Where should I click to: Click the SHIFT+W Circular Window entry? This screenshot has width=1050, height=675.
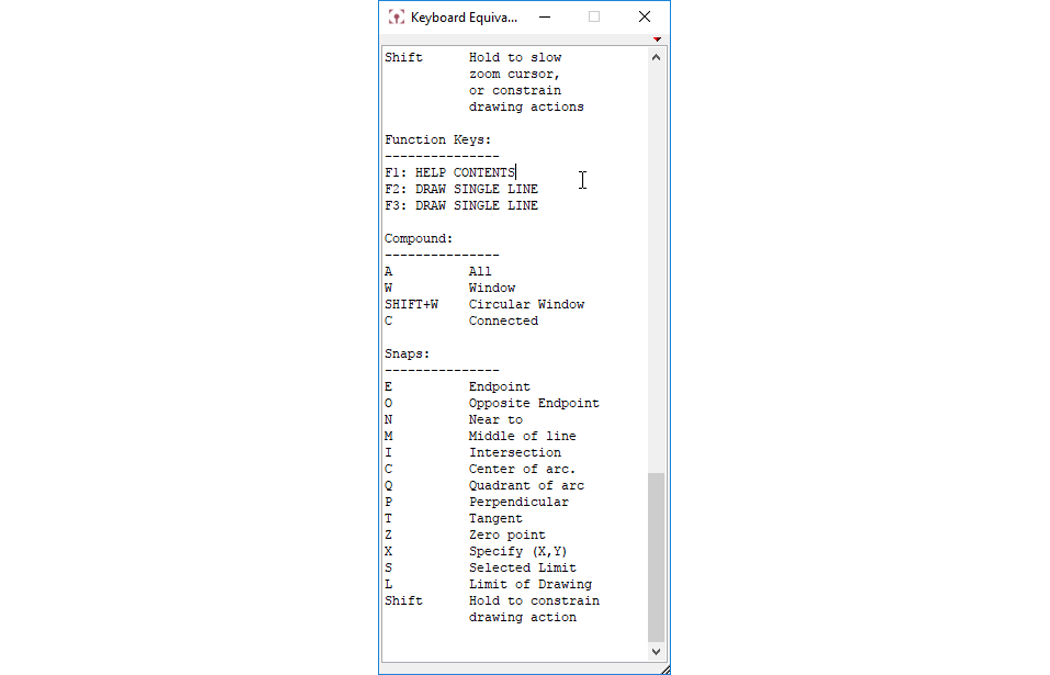click(485, 304)
